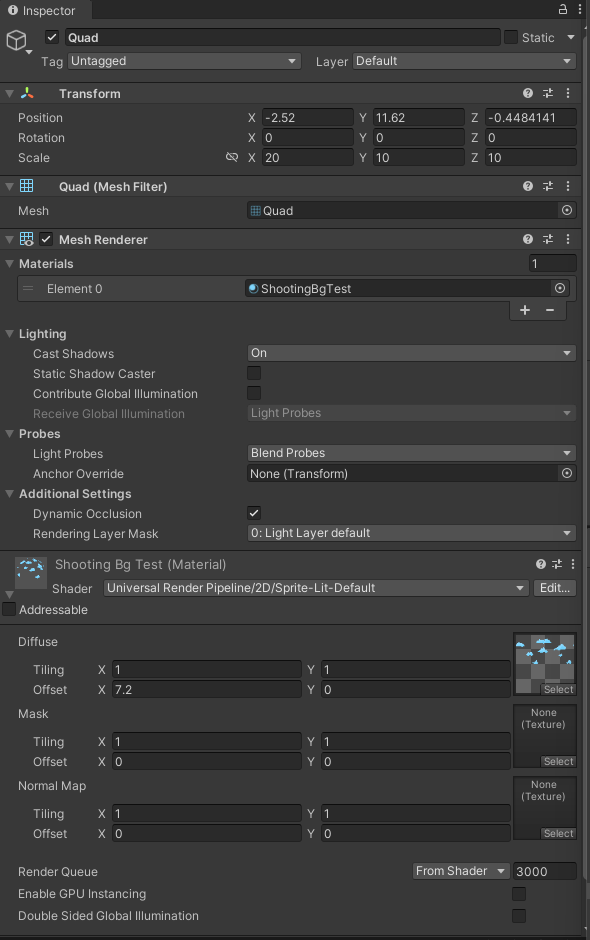Click the Render Queue value field showing 3000
This screenshot has height=940, width=590.
[545, 871]
